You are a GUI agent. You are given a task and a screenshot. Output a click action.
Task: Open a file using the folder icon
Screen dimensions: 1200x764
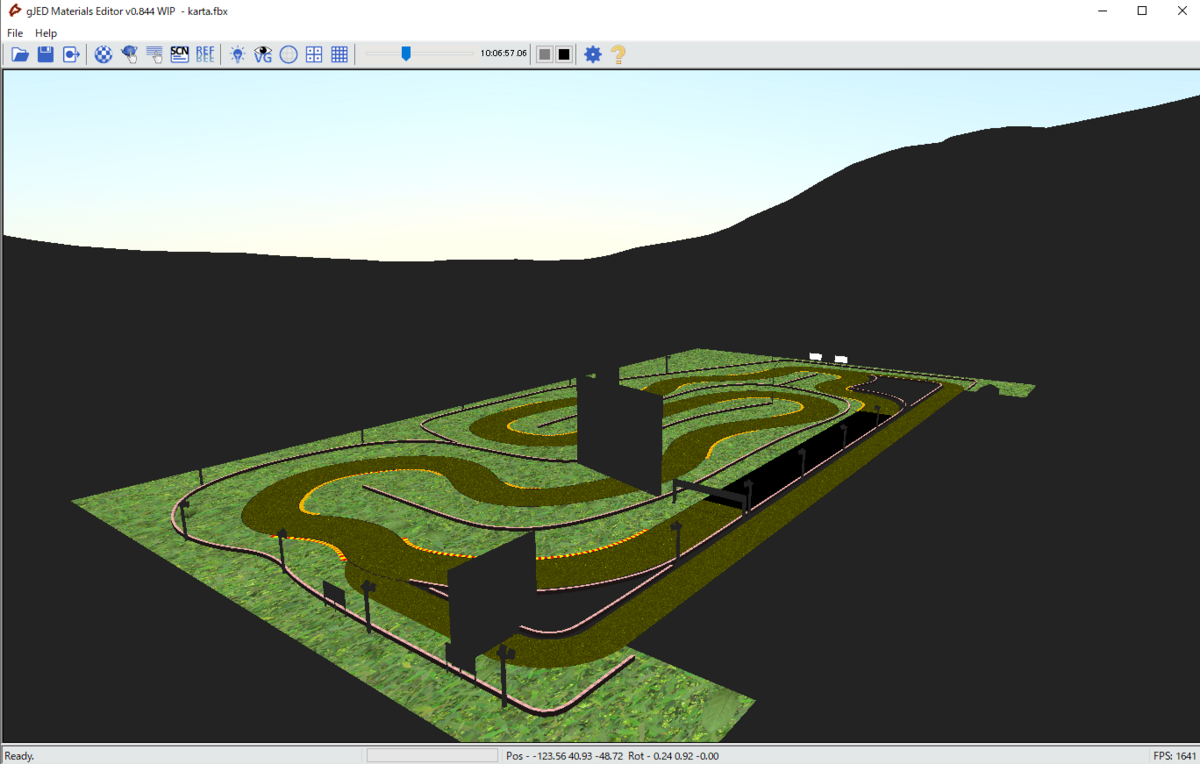(x=20, y=54)
